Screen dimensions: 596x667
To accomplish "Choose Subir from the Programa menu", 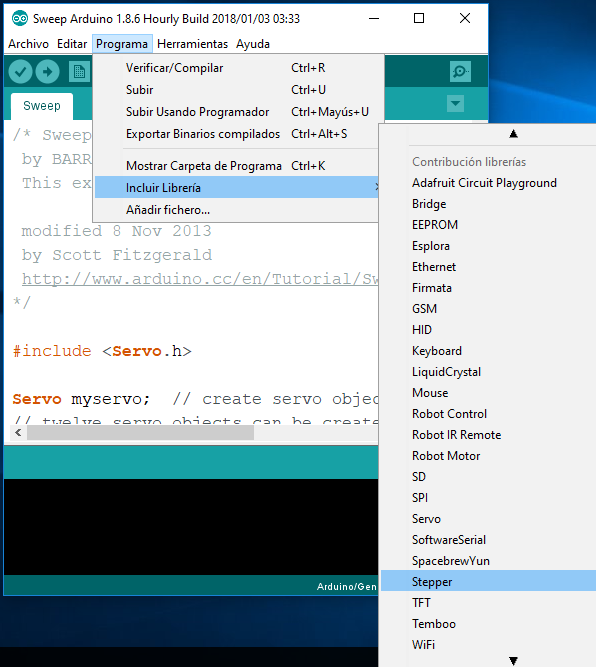I will 237,90.
